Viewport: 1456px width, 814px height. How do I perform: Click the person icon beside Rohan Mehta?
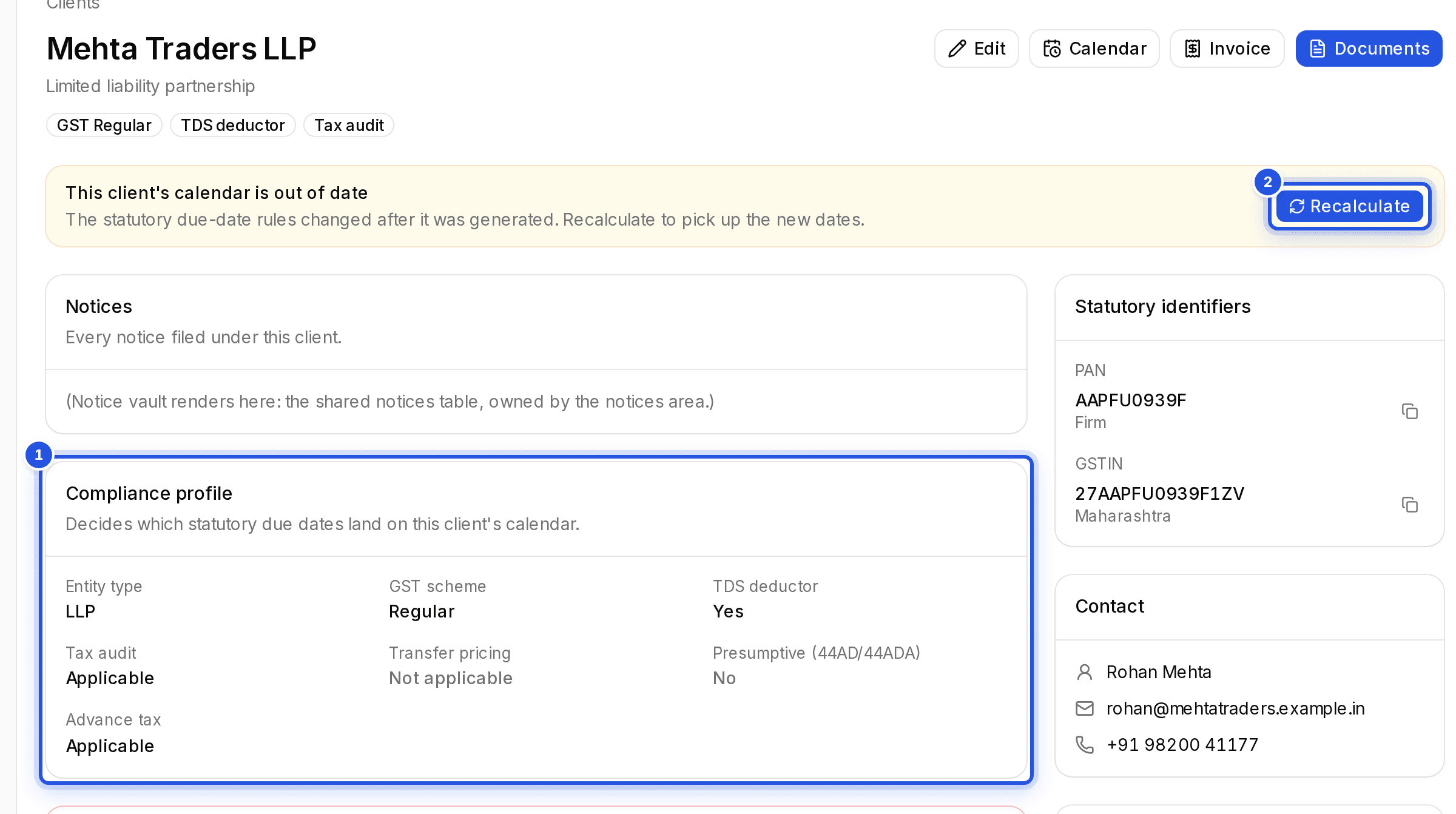tap(1085, 672)
